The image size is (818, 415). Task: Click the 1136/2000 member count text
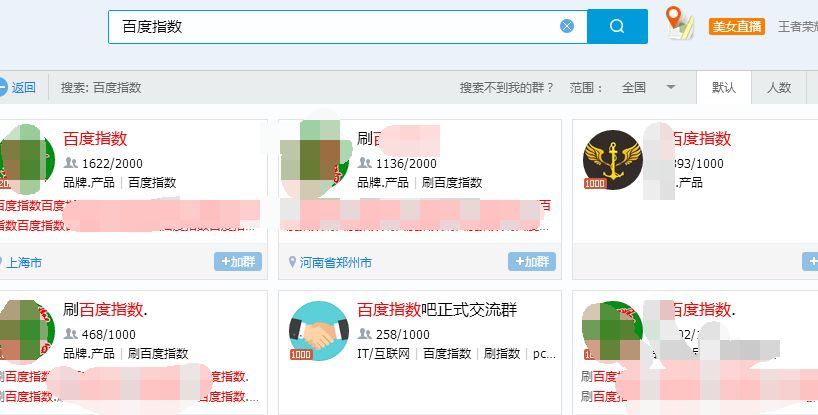(406, 164)
